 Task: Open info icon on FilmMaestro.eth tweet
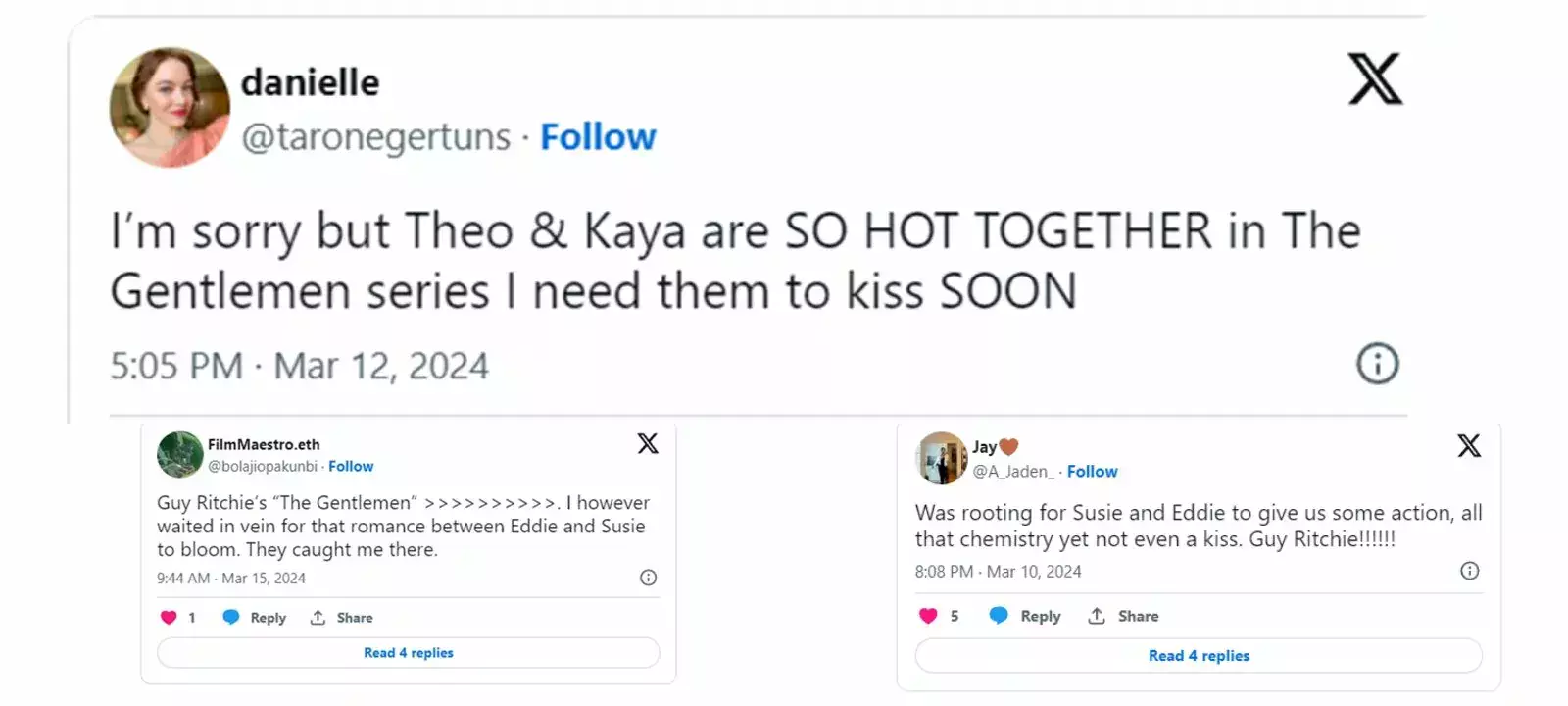tap(648, 578)
